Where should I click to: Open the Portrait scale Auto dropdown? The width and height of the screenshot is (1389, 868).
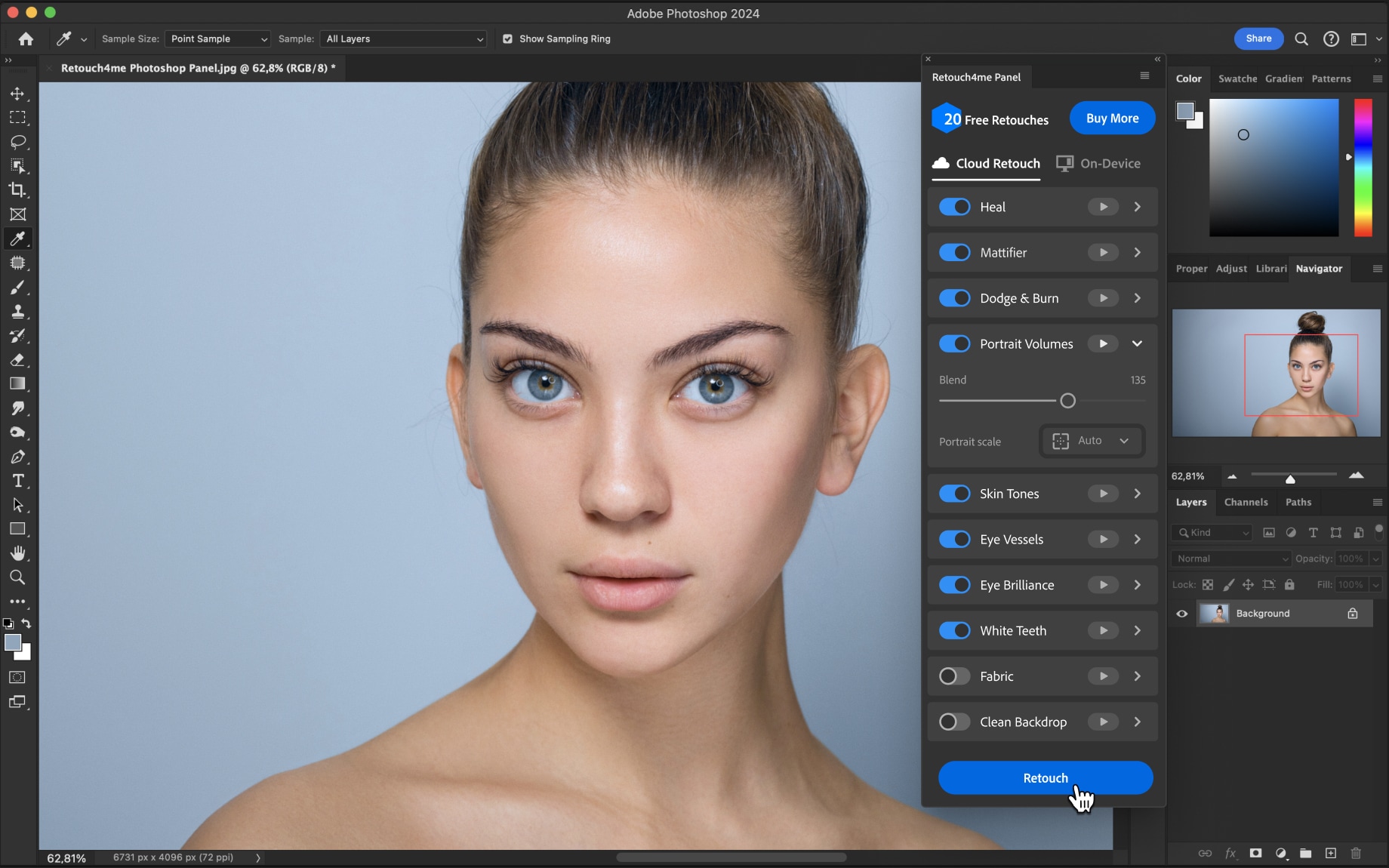(x=1092, y=441)
